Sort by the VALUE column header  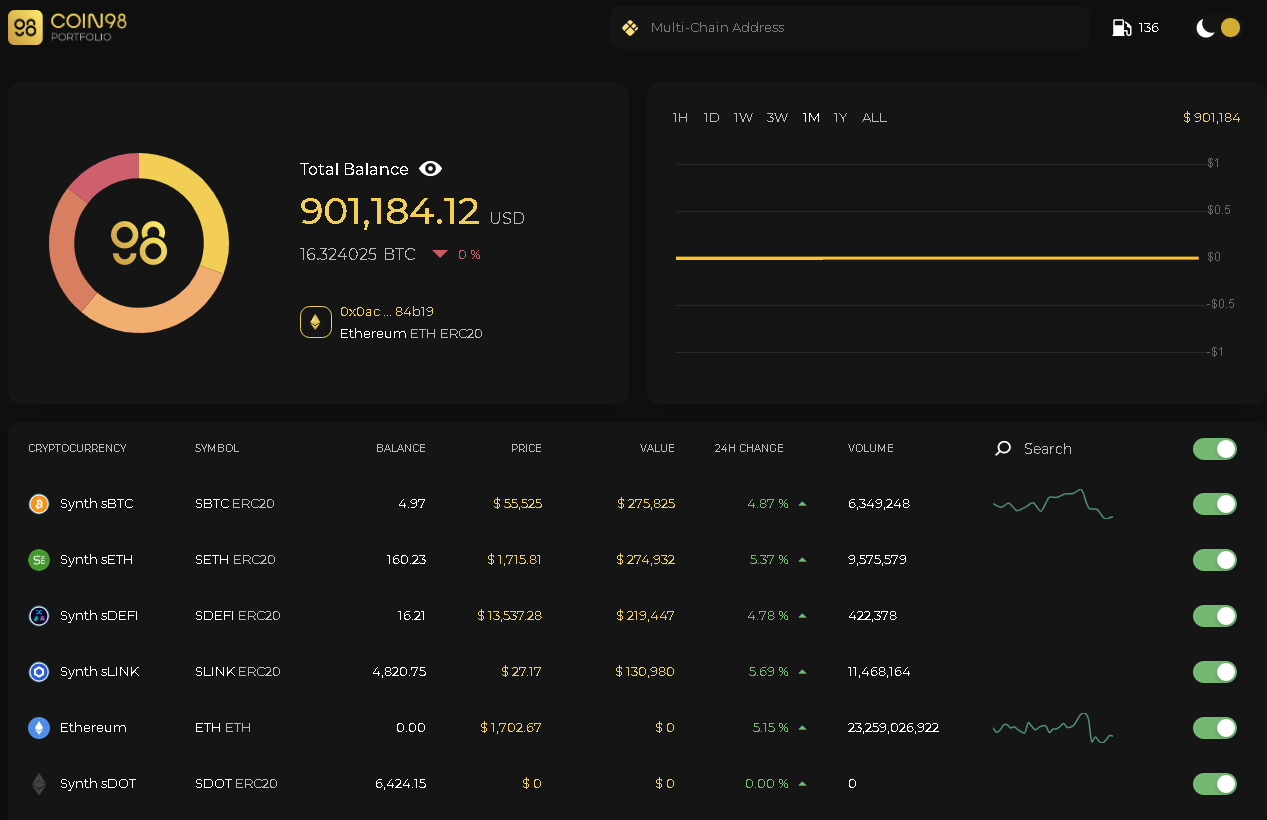point(657,449)
